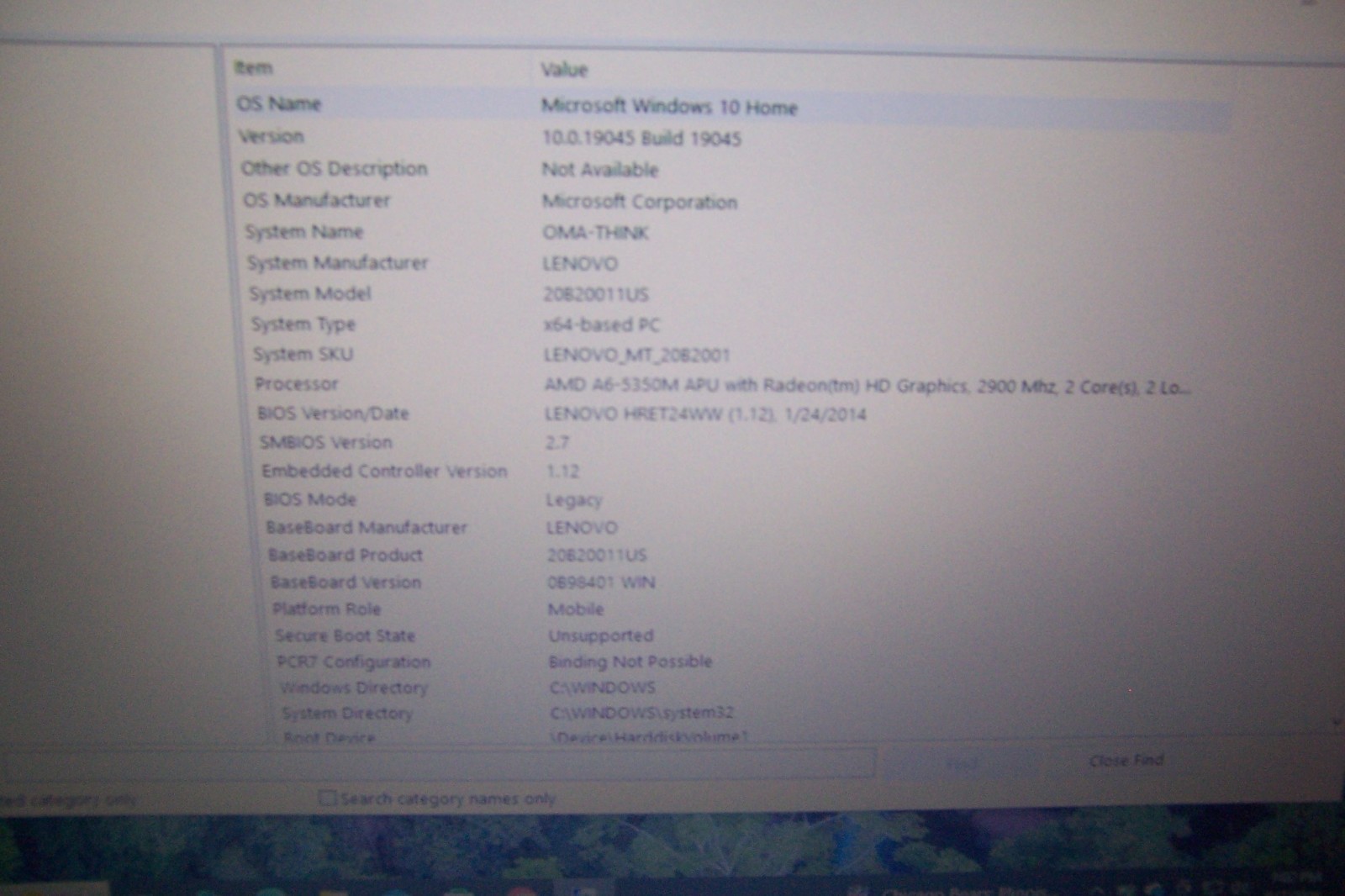Click the 'Microsoft Corporation' value

click(x=640, y=202)
